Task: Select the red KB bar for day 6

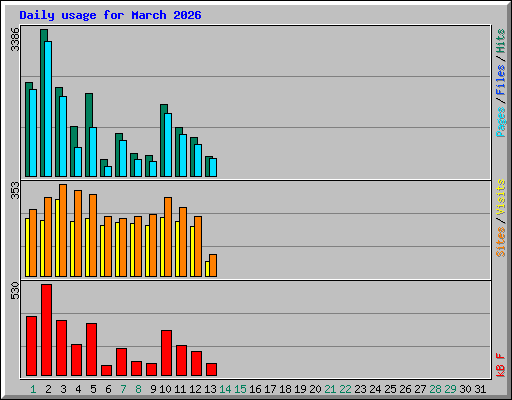Action: click(106, 371)
